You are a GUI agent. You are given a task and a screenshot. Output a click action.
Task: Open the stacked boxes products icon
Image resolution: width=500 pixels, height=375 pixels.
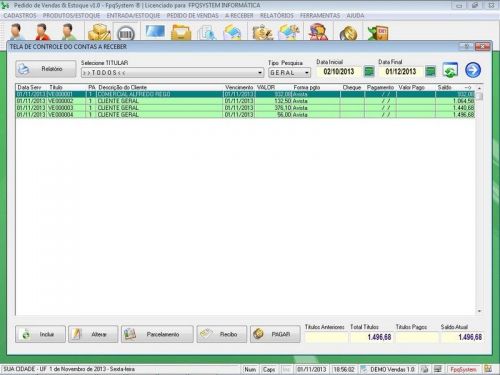click(99, 32)
